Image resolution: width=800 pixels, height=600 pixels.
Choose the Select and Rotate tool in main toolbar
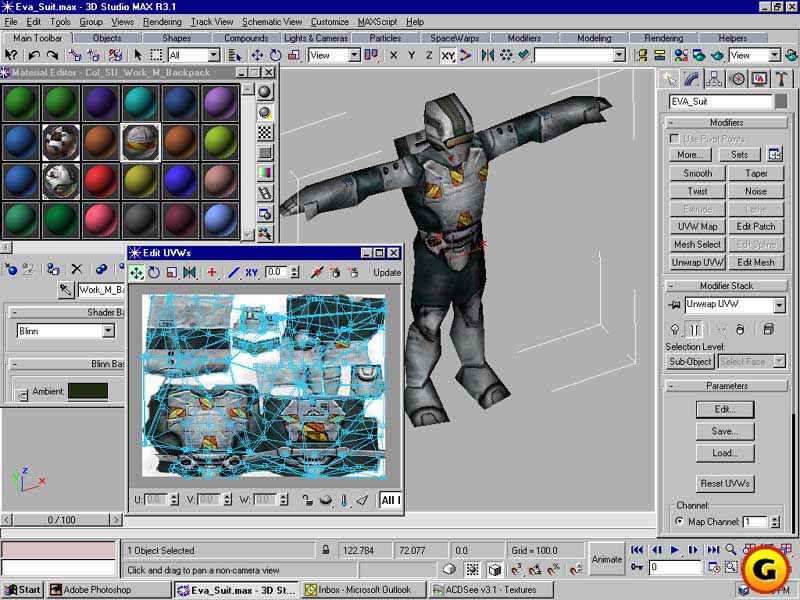click(x=276, y=55)
